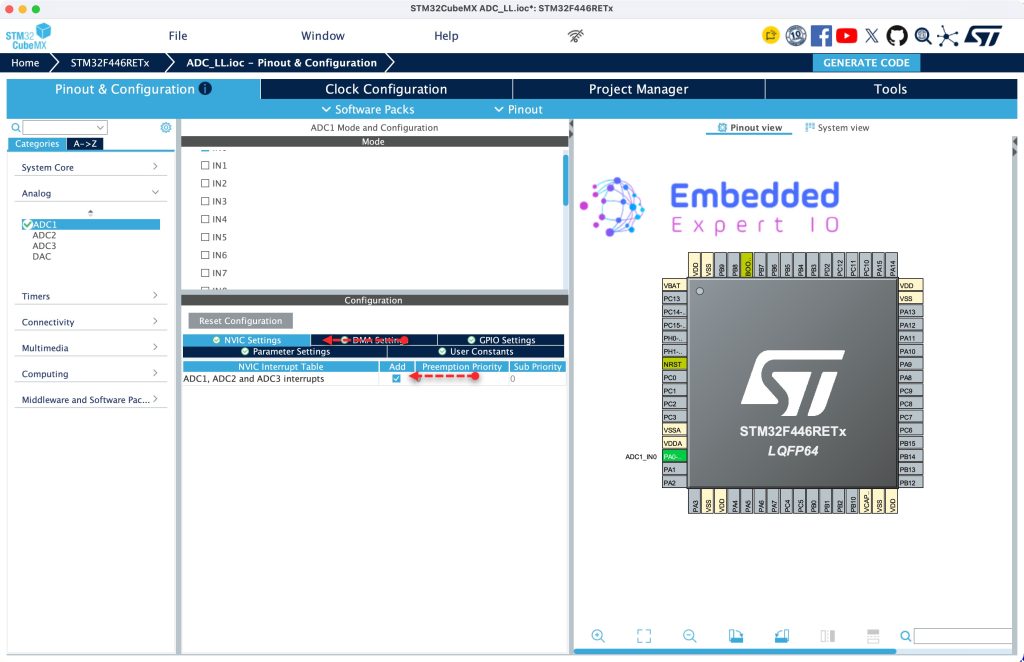Image resolution: width=1024 pixels, height=662 pixels.
Task: Click the STM32F446RETx breadcrumb
Action: click(110, 63)
